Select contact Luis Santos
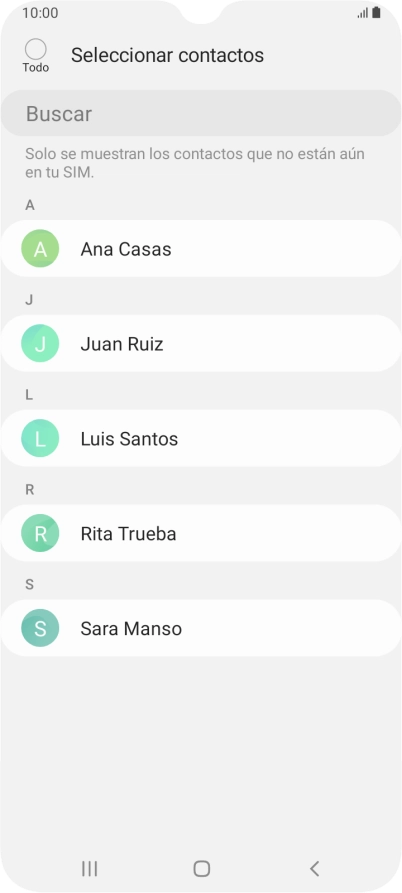The width and height of the screenshot is (402, 893). [x=201, y=439]
